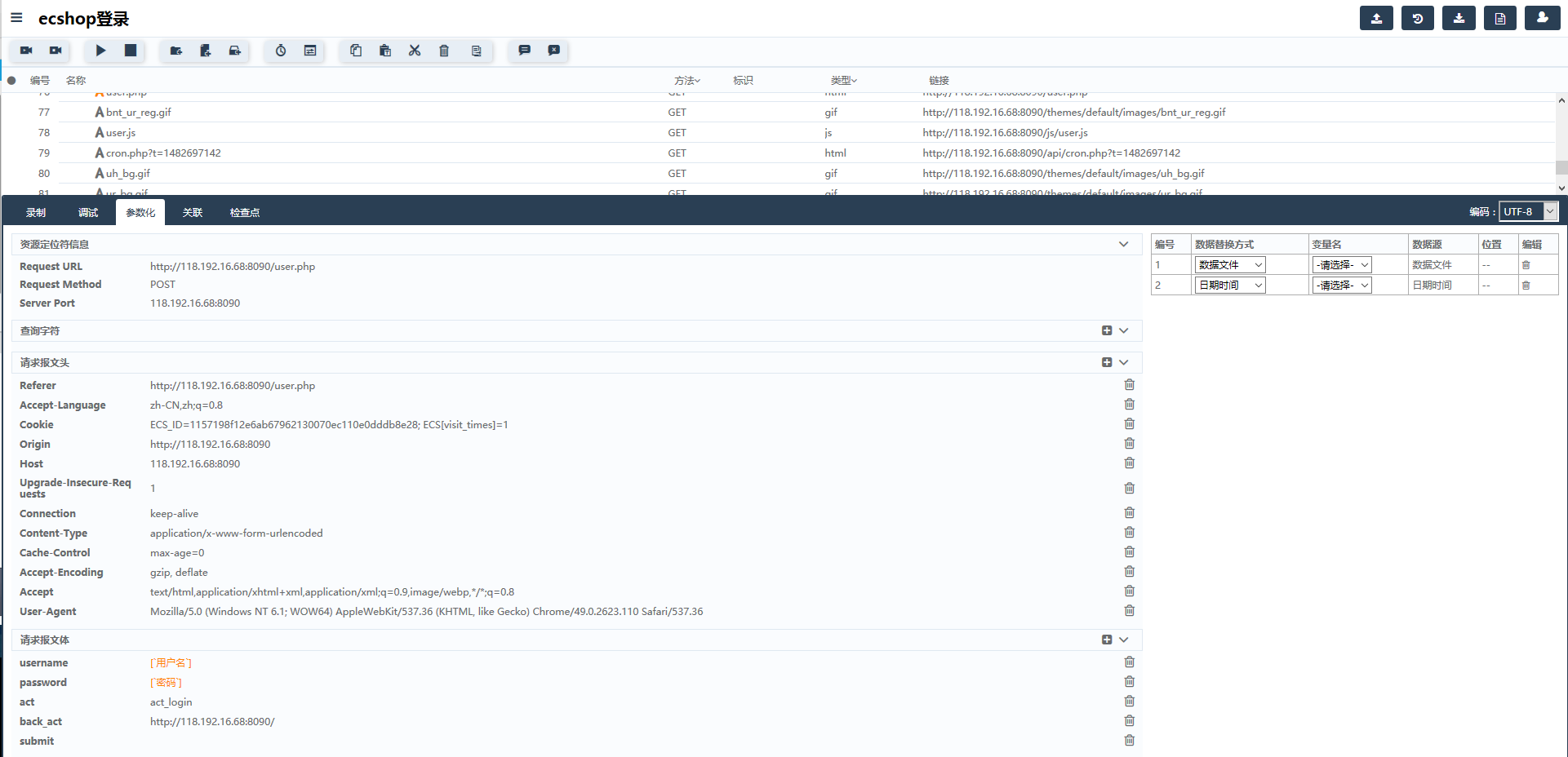This screenshot has width=1568, height=757.
Task: Switch to the 录制 tab
Action: (36, 212)
